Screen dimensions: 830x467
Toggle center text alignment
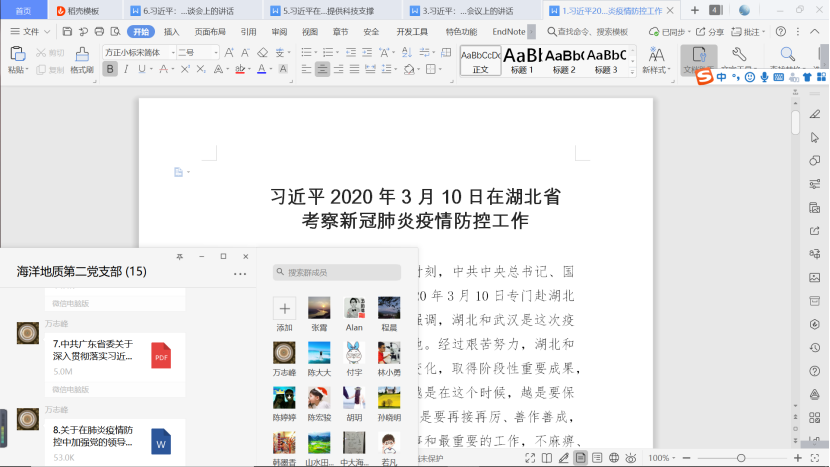[x=322, y=69]
